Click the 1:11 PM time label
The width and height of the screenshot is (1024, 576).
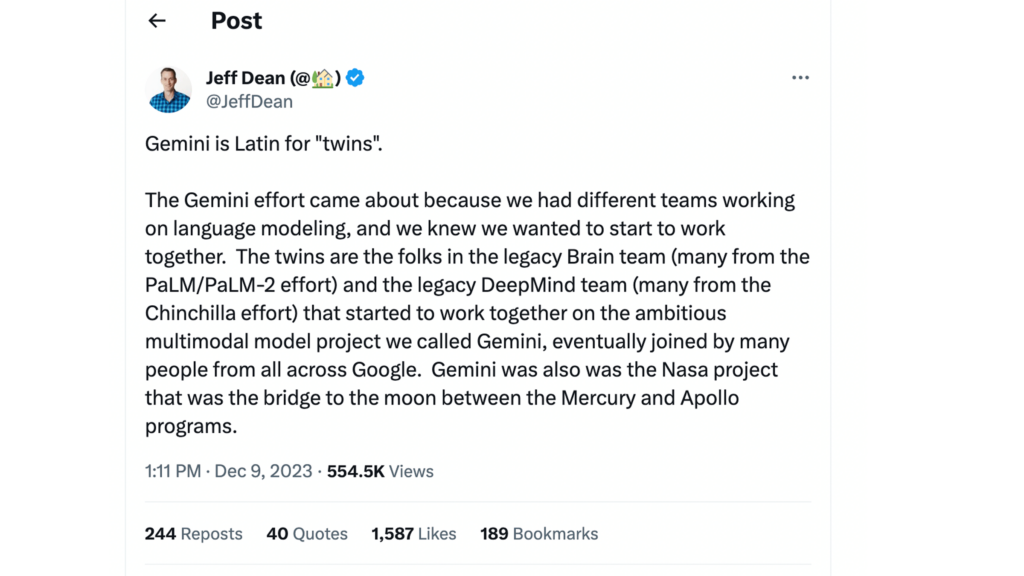[172, 470]
